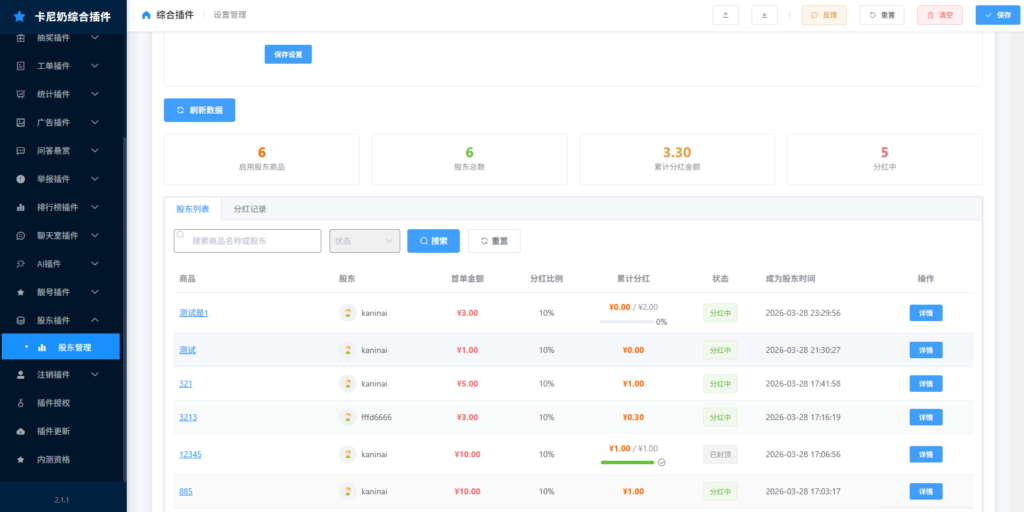Switch to the 分红记录 tab
This screenshot has width=1024, height=512.
[x=250, y=209]
